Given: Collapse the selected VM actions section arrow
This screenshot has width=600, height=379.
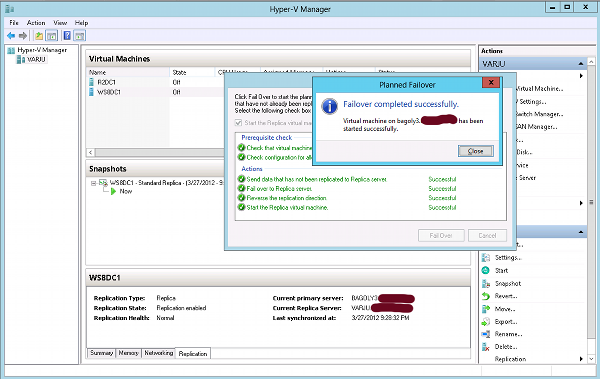Looking at the screenshot, I should [581, 232].
